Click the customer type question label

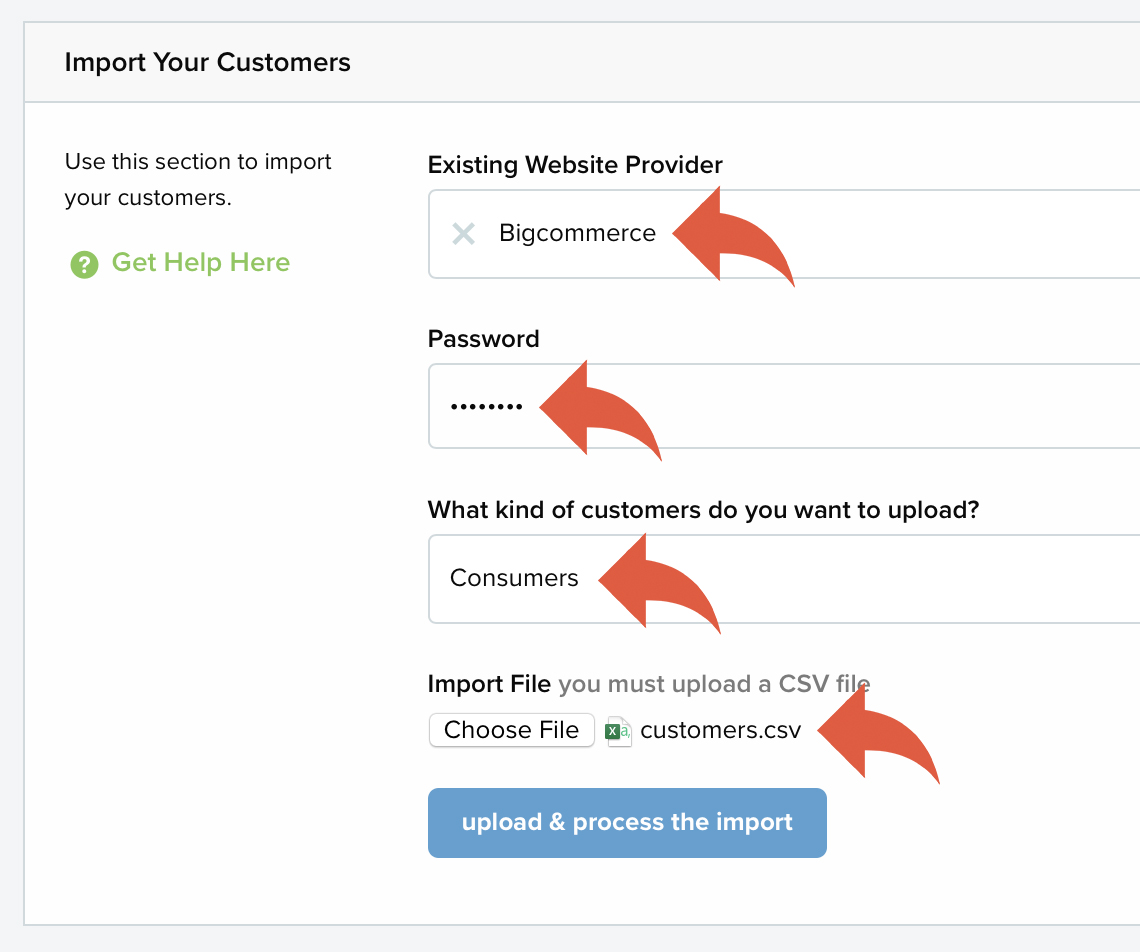pyautogui.click(x=703, y=510)
